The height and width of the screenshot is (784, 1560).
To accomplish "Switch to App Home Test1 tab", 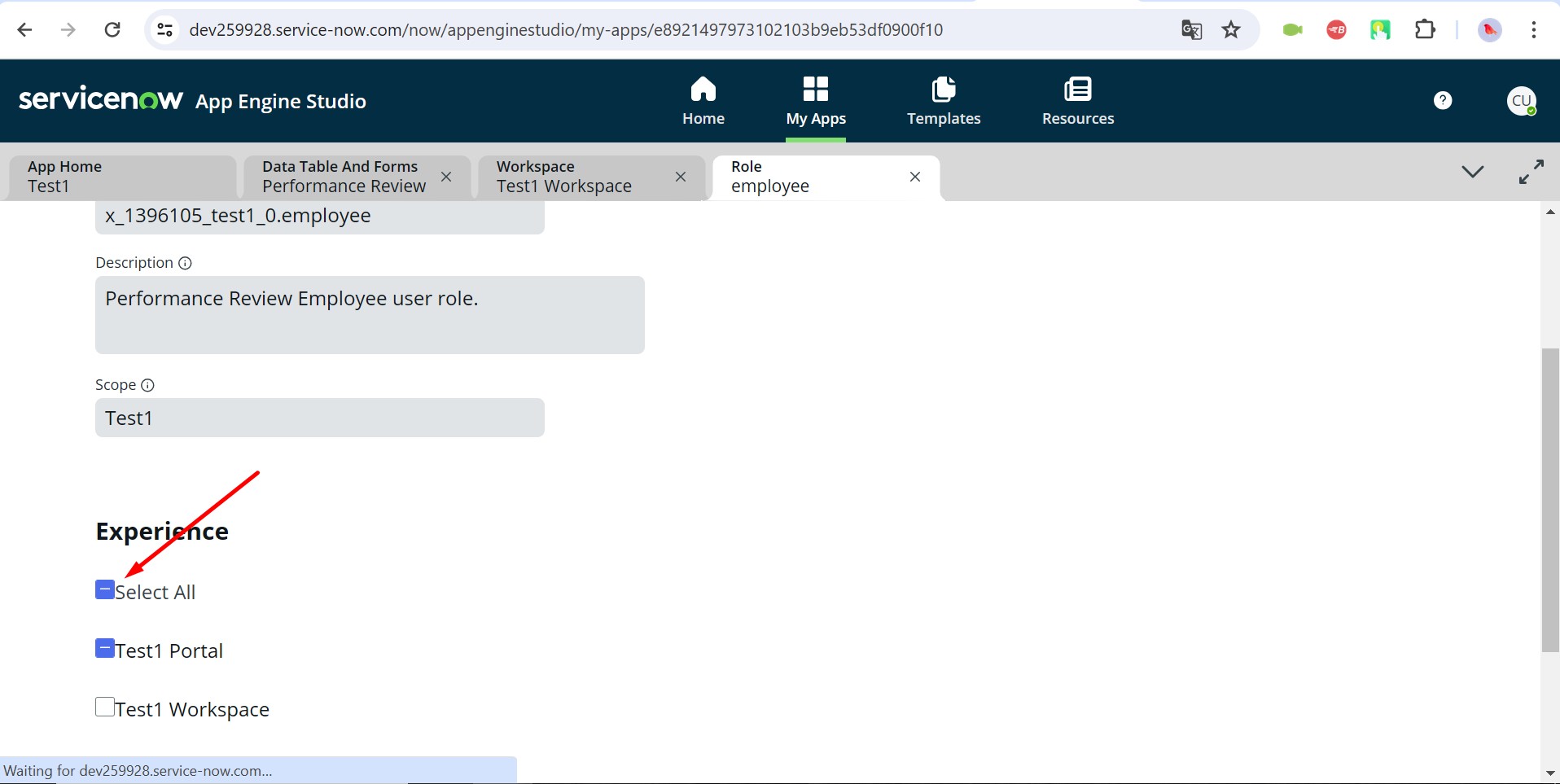I will [122, 177].
